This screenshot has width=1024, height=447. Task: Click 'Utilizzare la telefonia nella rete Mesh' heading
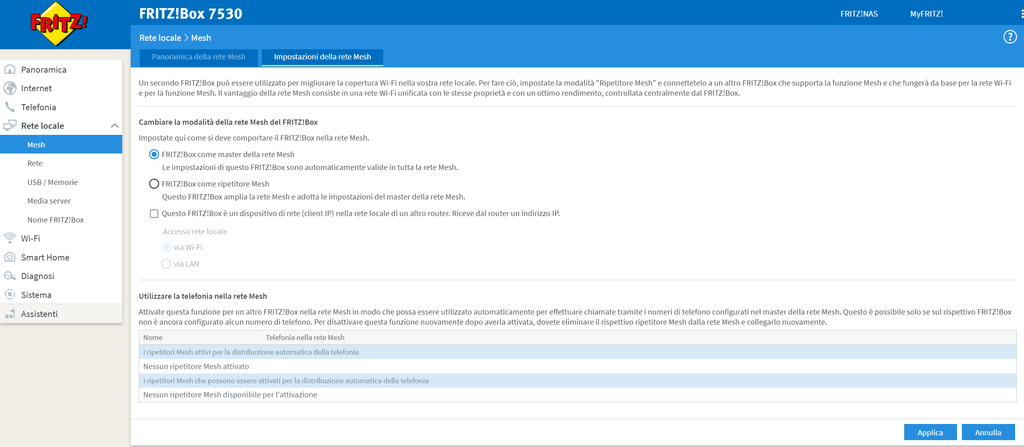pyautogui.click(x=203, y=296)
